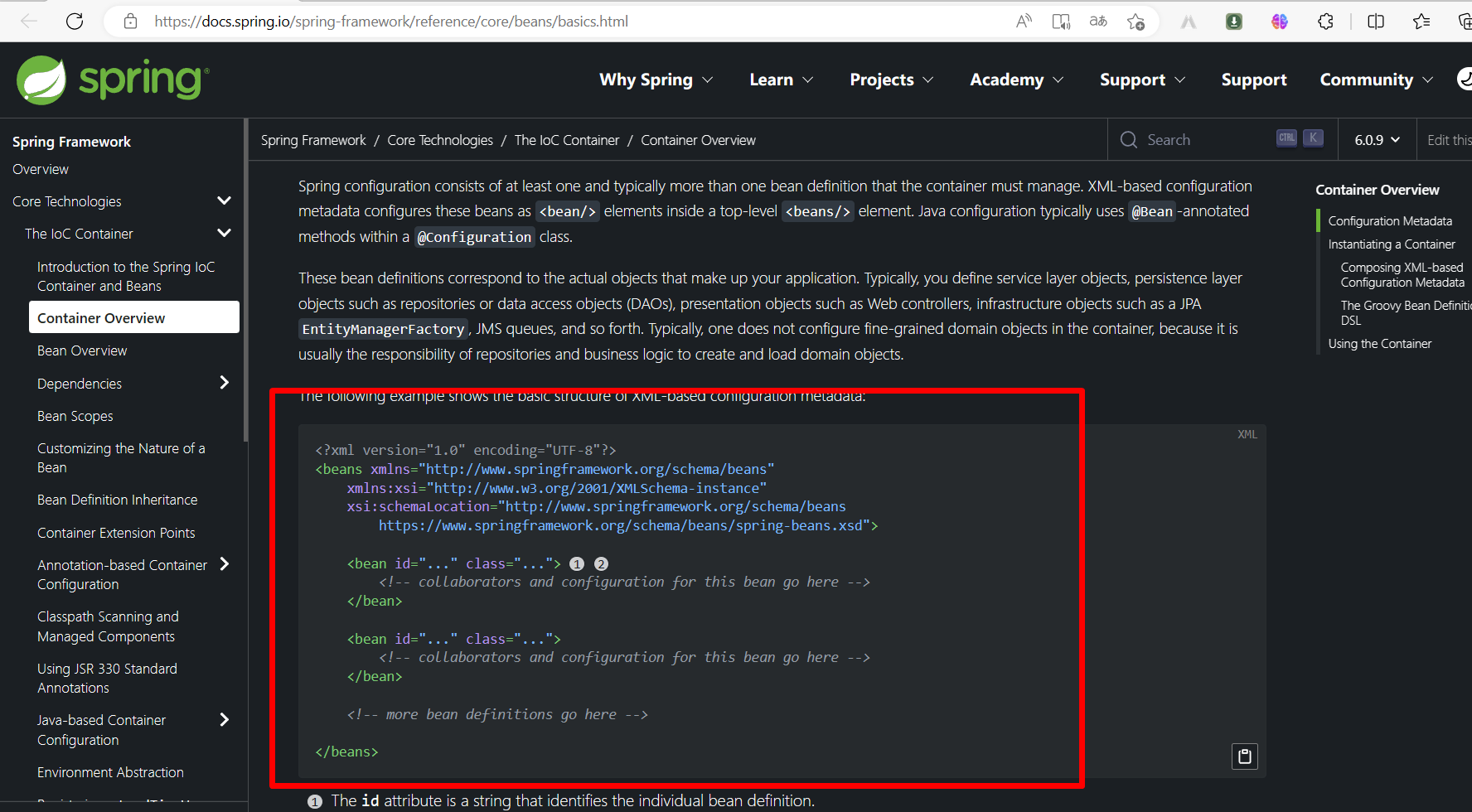Screen dimensions: 1472x812
Task: Click the colorful brain extension icon
Action: tap(1280, 22)
